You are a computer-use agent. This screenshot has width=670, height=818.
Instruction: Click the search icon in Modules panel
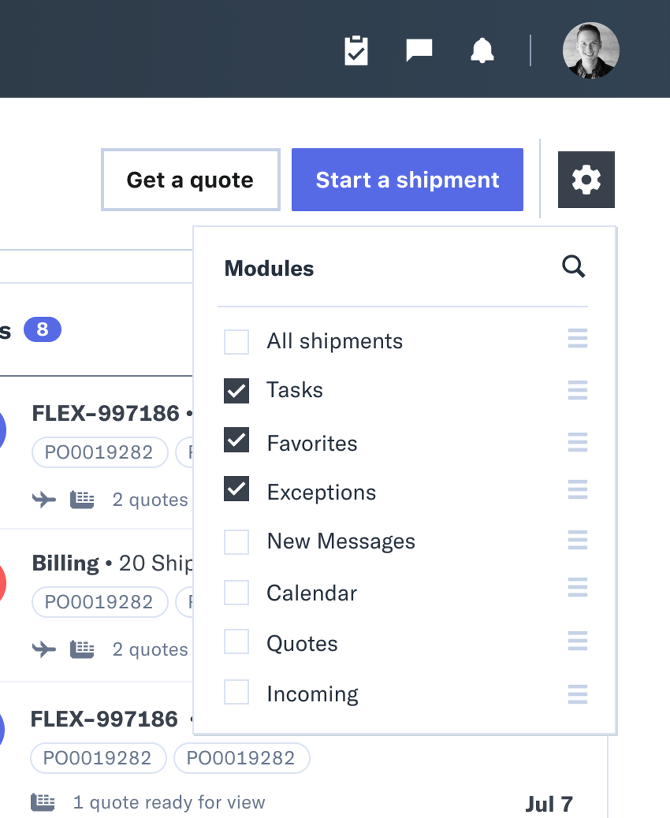573,267
